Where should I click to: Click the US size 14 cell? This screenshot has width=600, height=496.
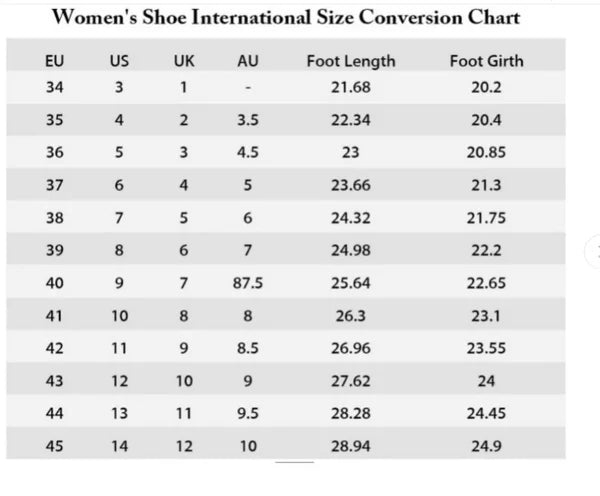click(119, 446)
